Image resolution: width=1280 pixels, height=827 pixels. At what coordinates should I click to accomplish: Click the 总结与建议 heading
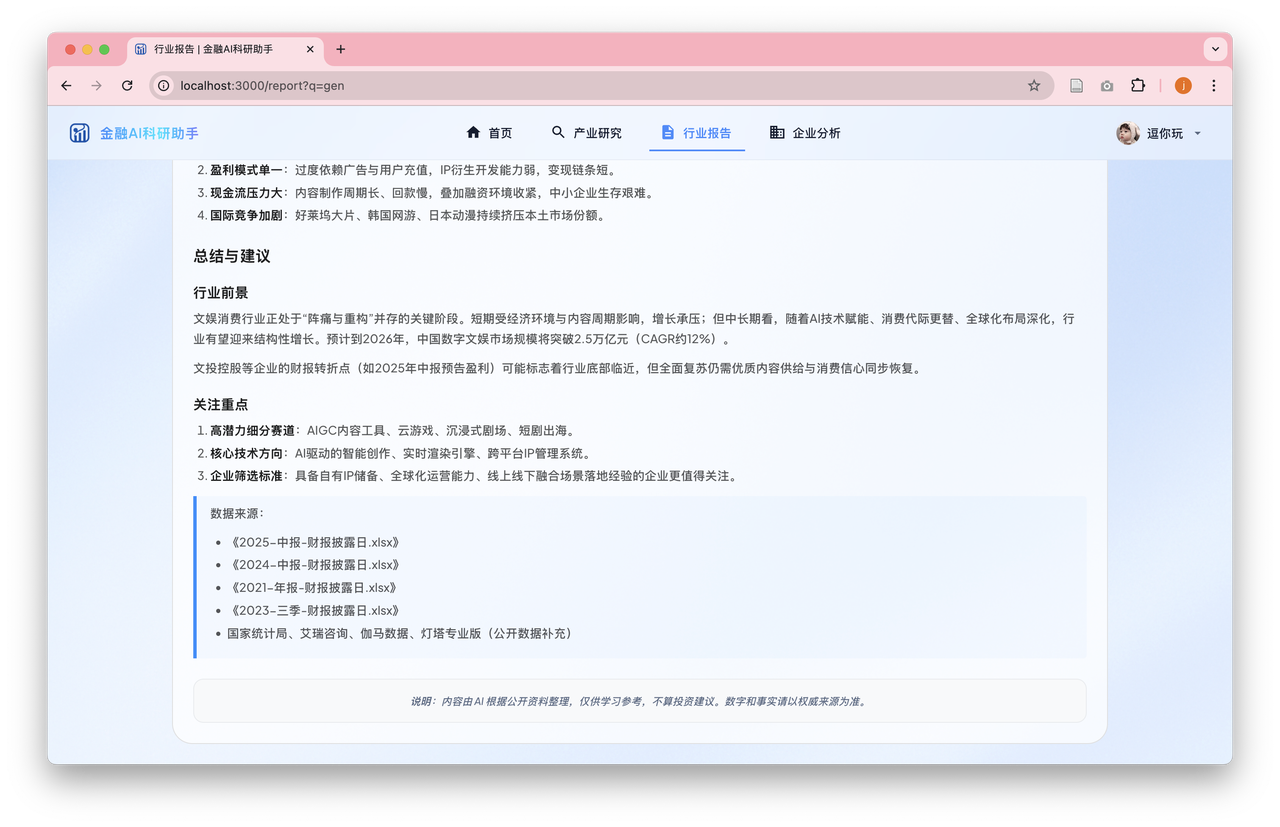(x=232, y=257)
